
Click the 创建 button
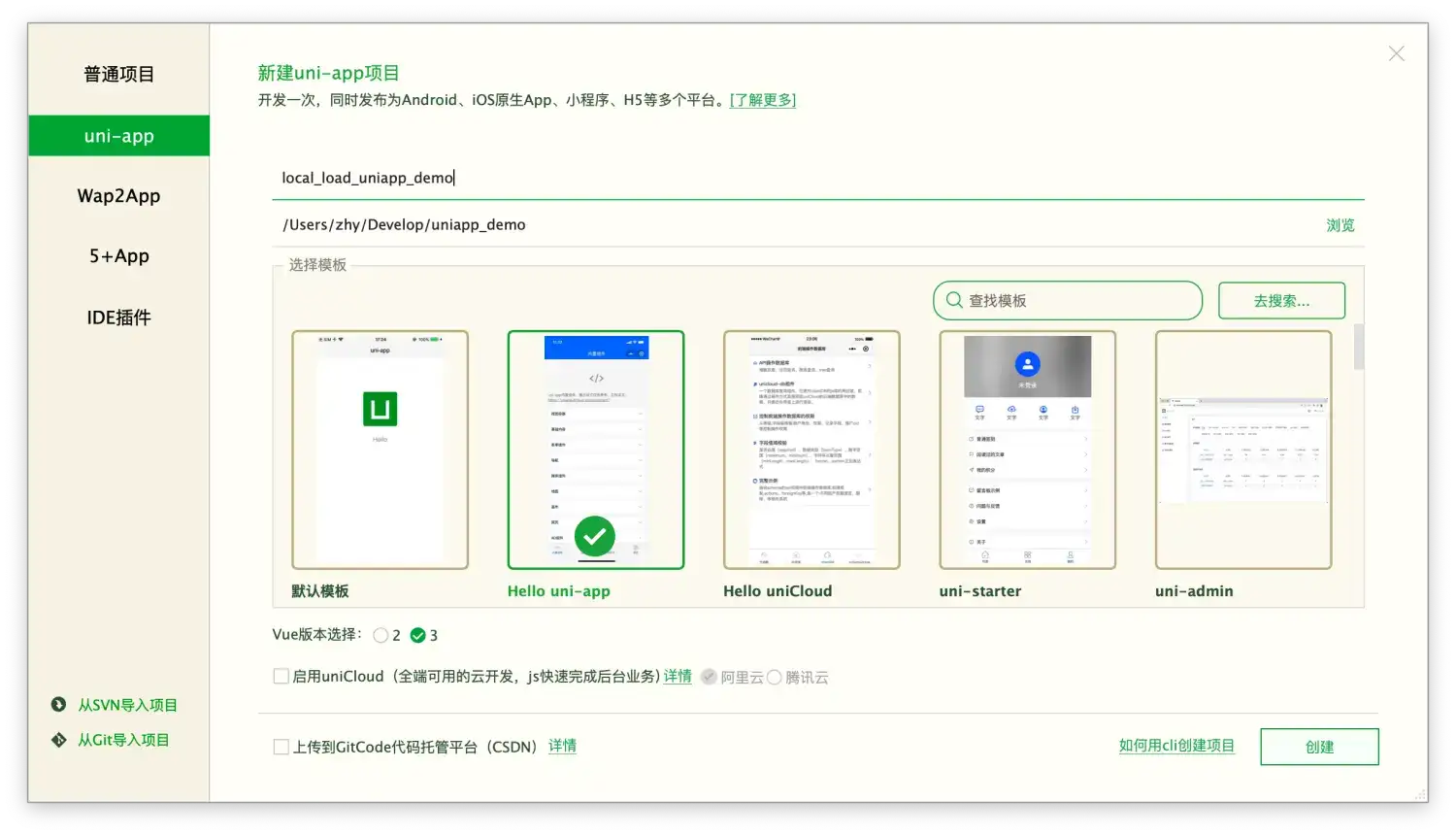tap(1319, 747)
